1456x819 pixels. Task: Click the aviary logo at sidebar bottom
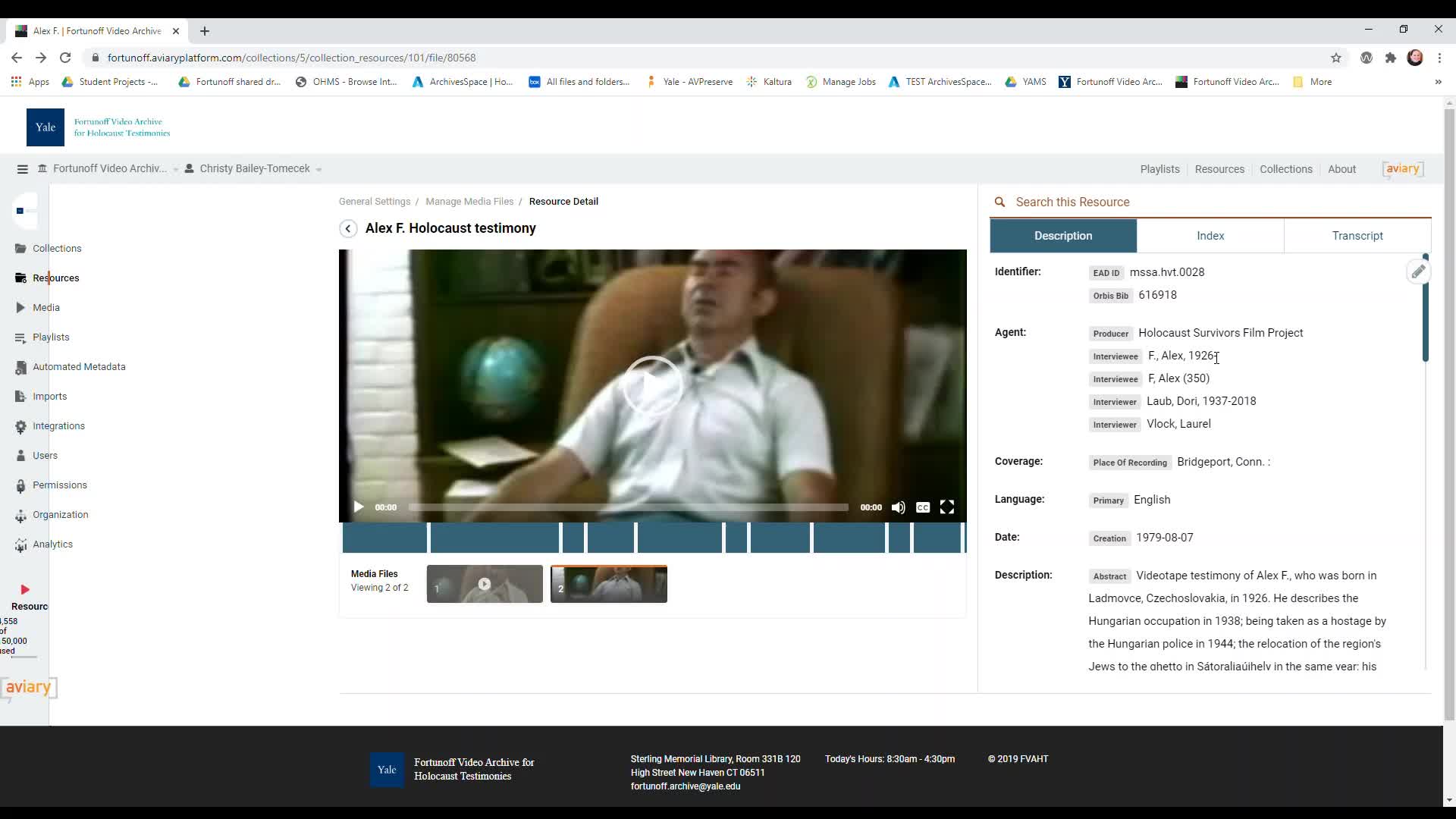(28, 688)
